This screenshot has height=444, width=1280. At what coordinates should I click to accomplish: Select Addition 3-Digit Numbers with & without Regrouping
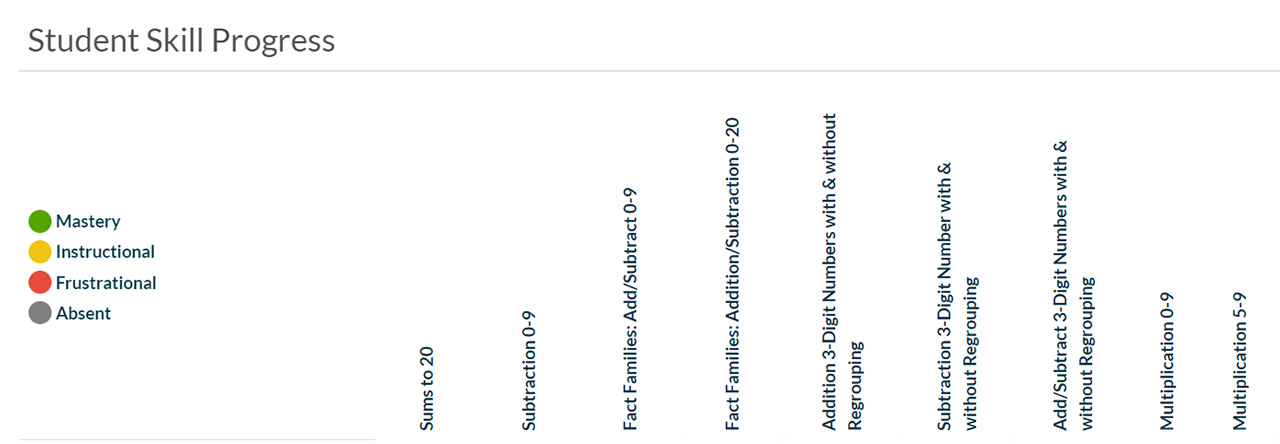coord(842,271)
